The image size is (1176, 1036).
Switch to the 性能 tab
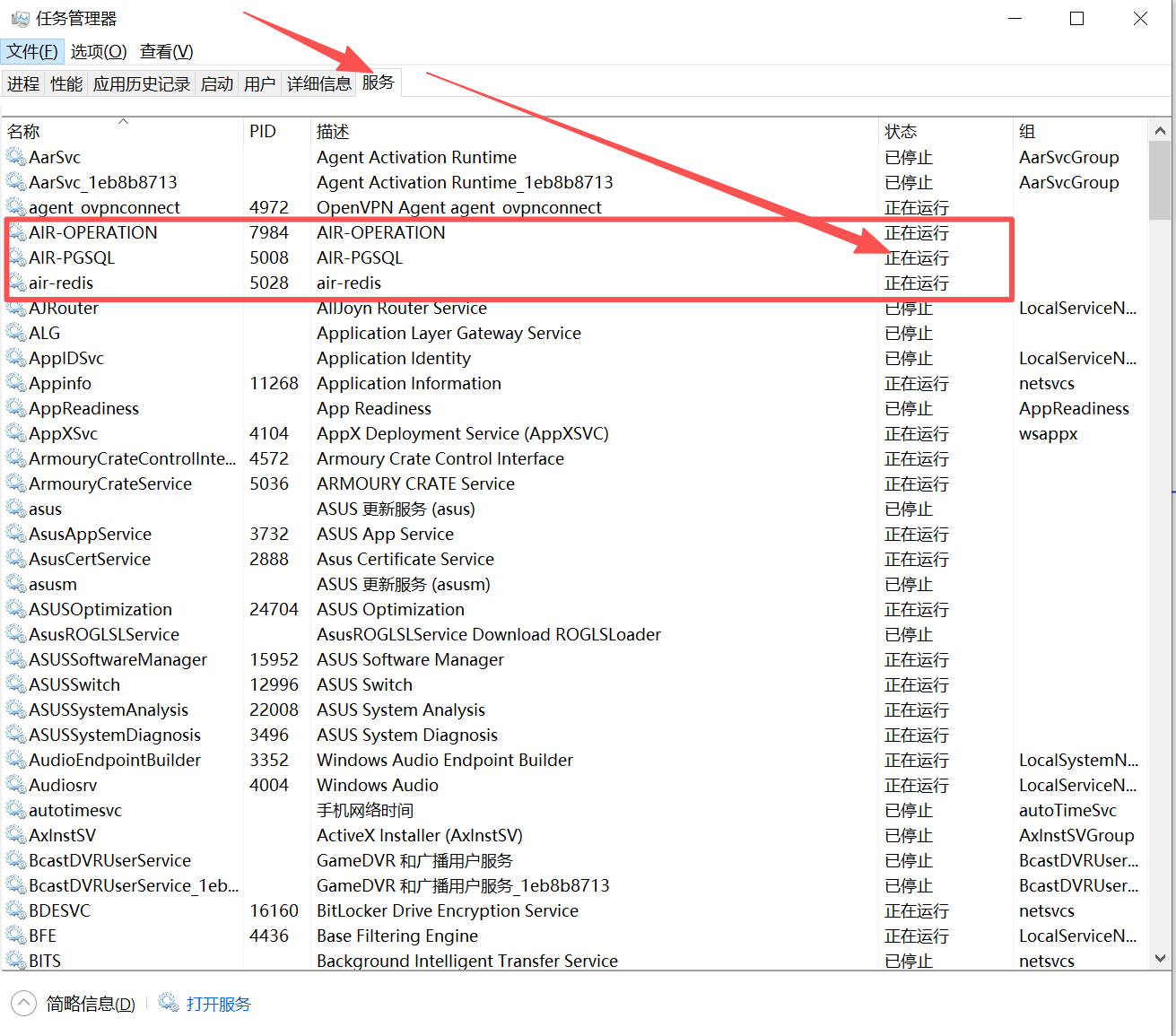[66, 84]
